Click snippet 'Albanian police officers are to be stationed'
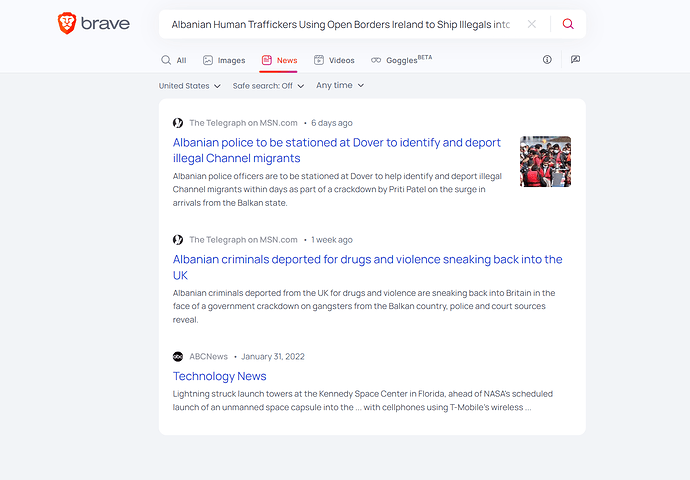This screenshot has height=480, width=690. (x=337, y=189)
